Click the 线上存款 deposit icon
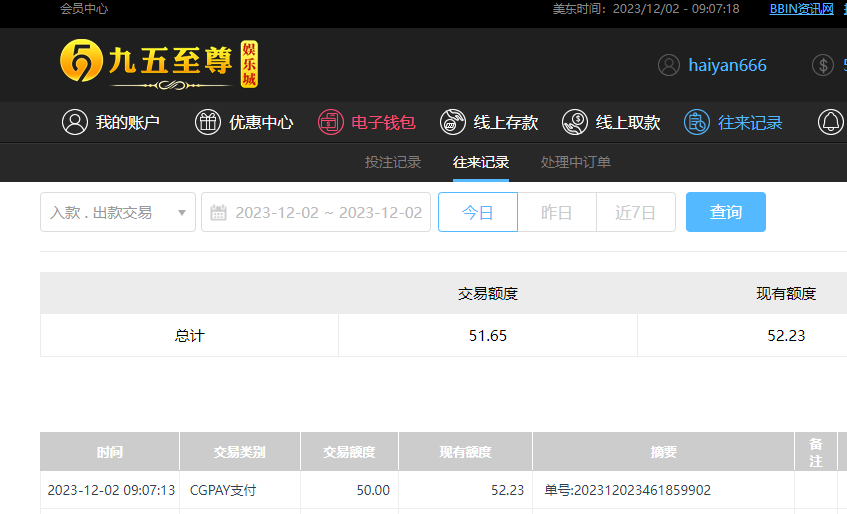 point(453,122)
